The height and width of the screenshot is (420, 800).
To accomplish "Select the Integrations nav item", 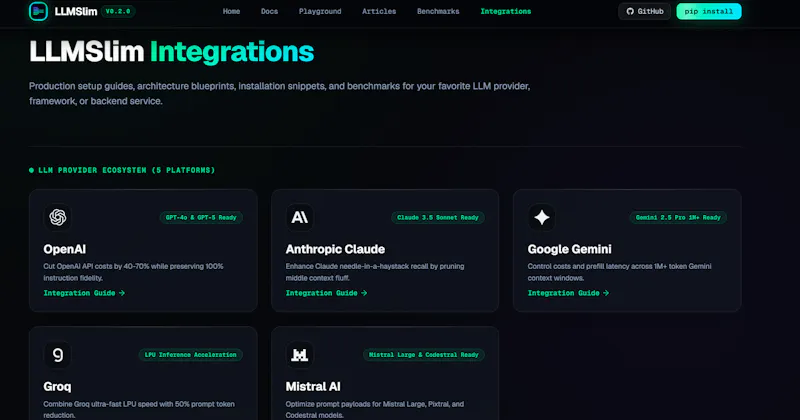I will point(506,11).
